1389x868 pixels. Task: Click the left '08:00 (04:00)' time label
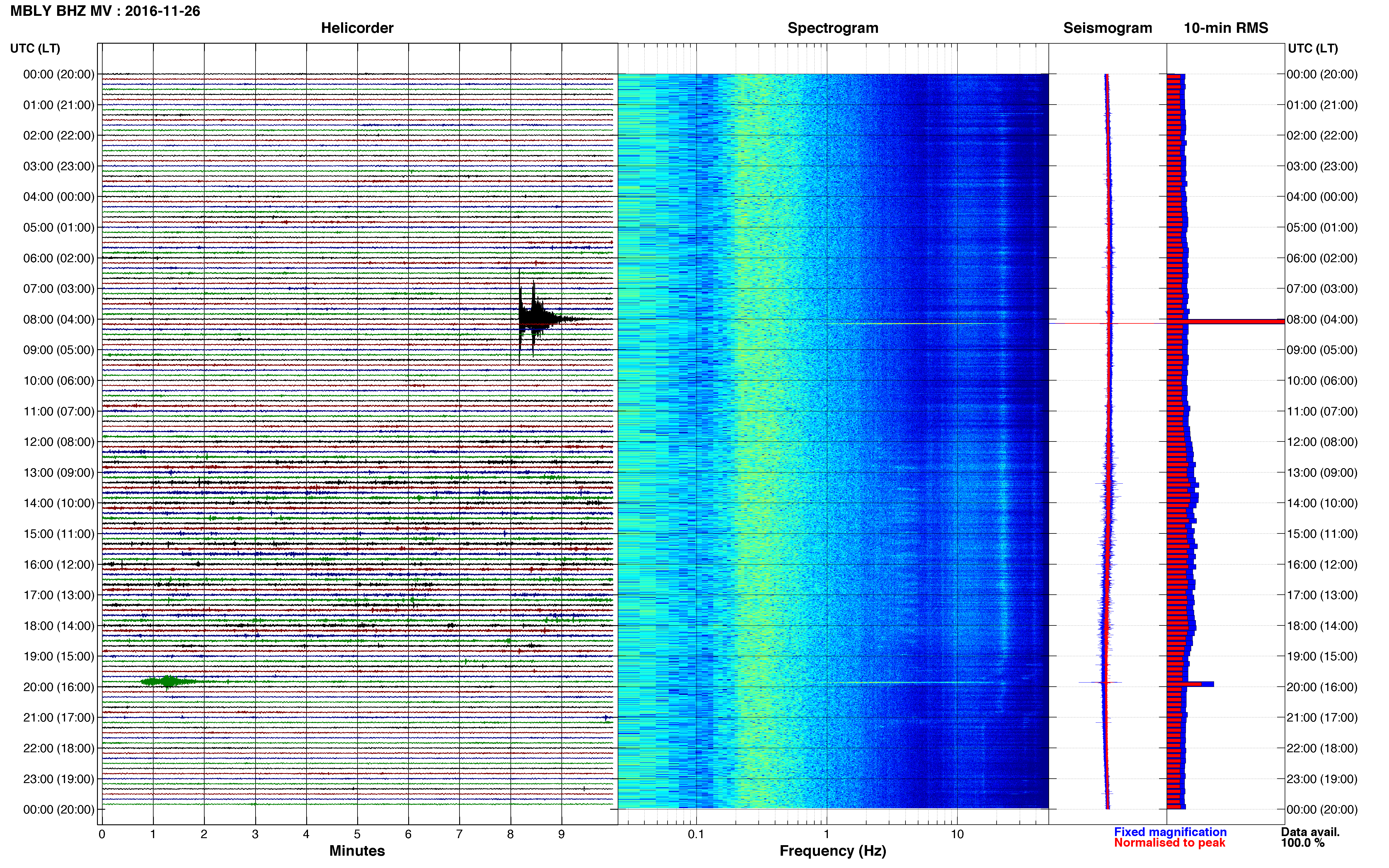[x=59, y=319]
